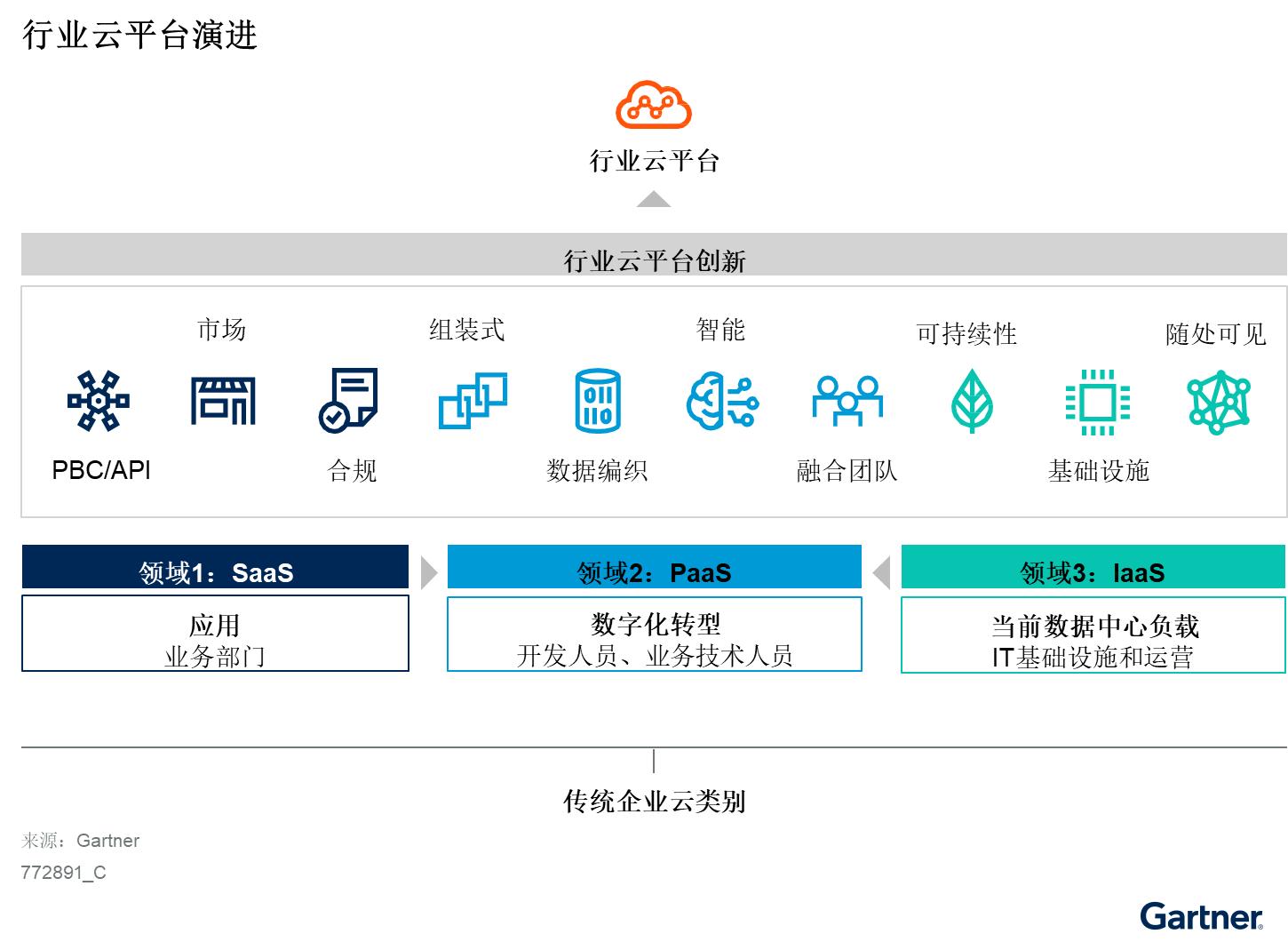Click the gray right arrow after SaaS

click(429, 573)
